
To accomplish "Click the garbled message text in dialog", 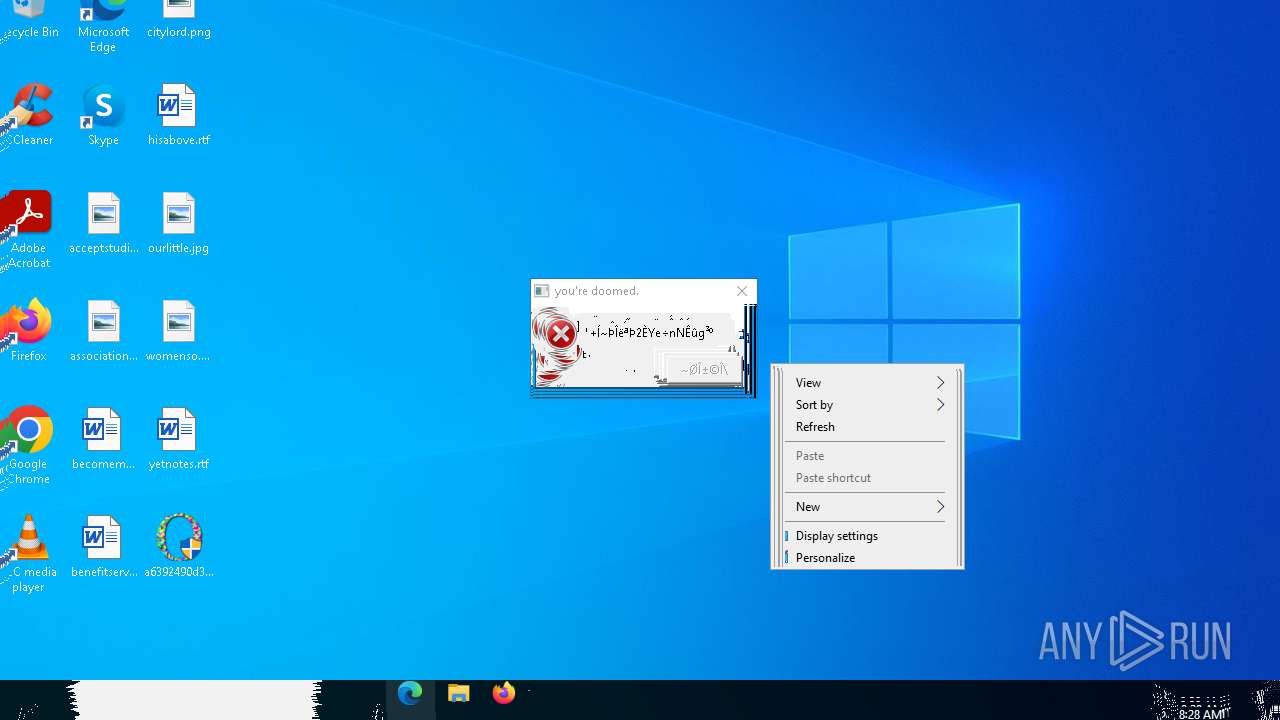I will (650, 331).
